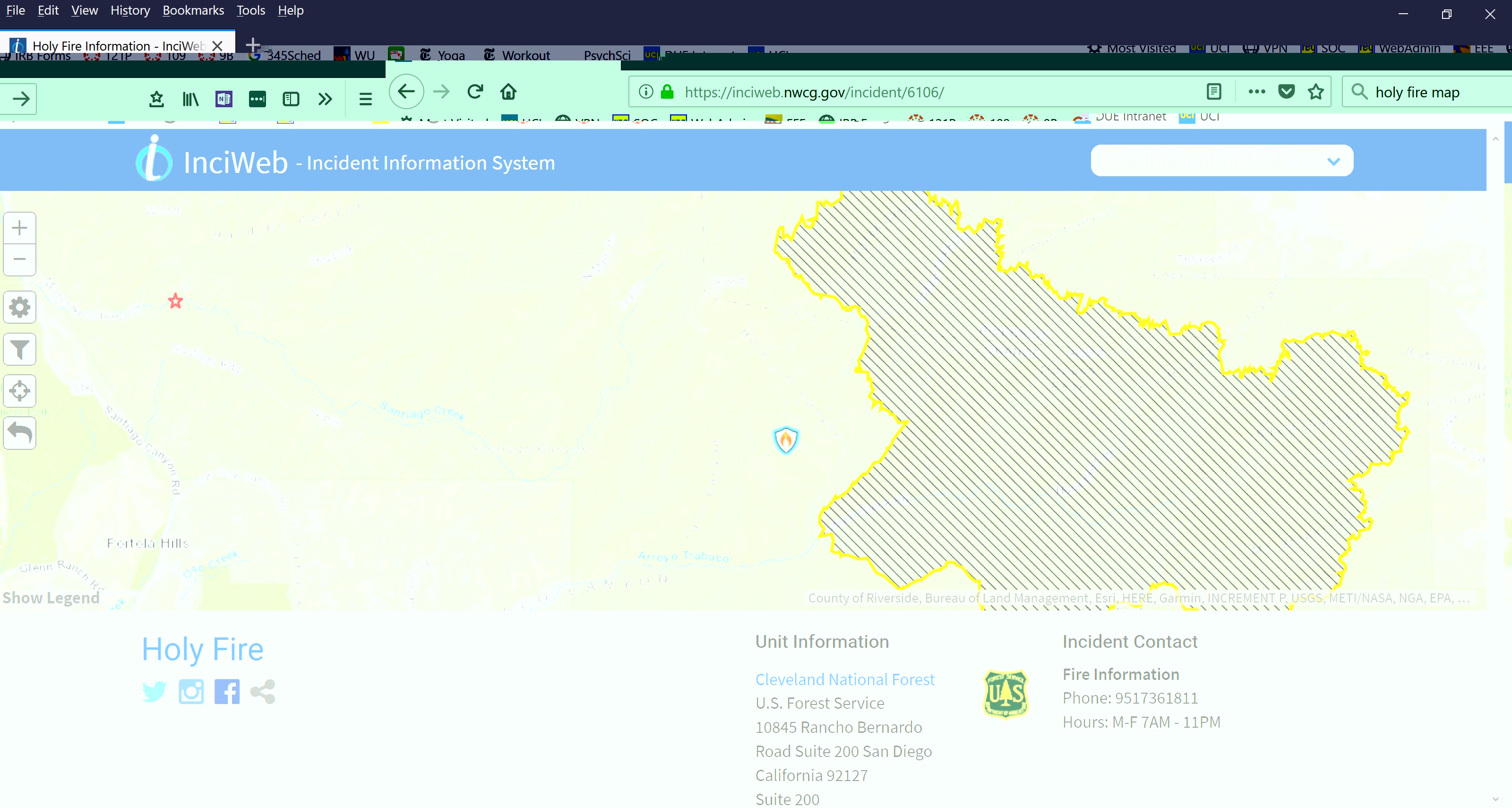Open page actions three-dots menu
Image resolution: width=1512 pixels, height=808 pixels.
(x=1256, y=92)
